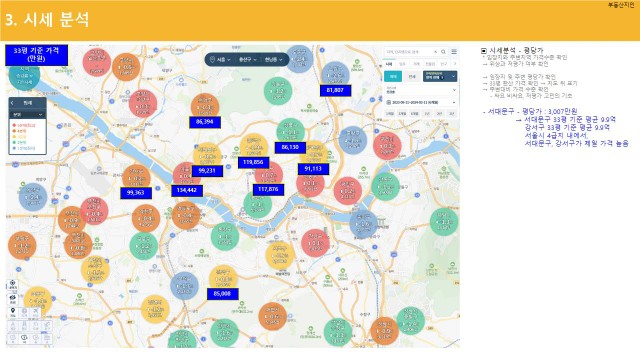Click the calendar icon beside the date range
The width and height of the screenshot is (640, 360).
click(389, 102)
